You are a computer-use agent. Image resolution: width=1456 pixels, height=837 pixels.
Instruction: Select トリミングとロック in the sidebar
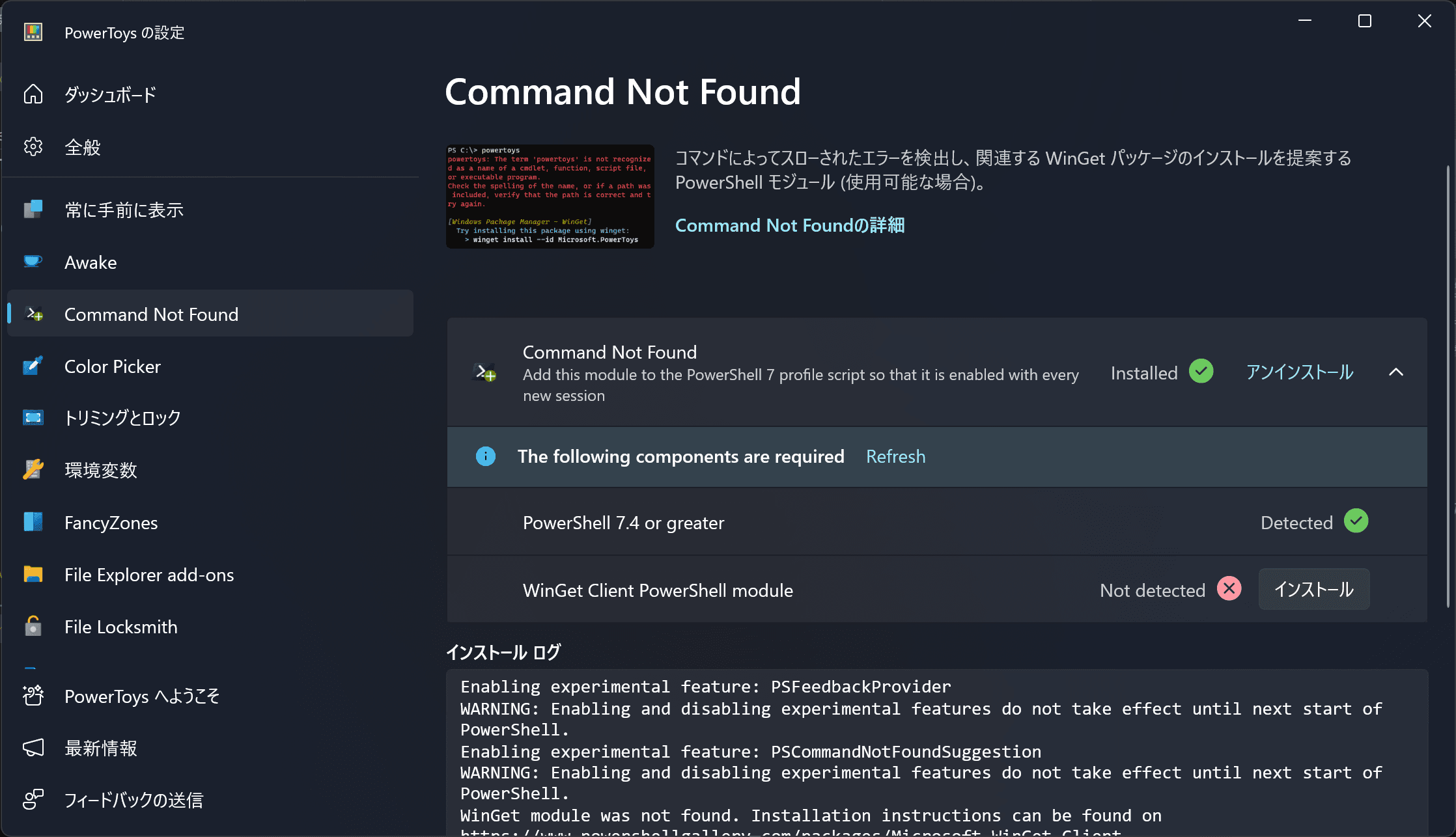(210, 418)
